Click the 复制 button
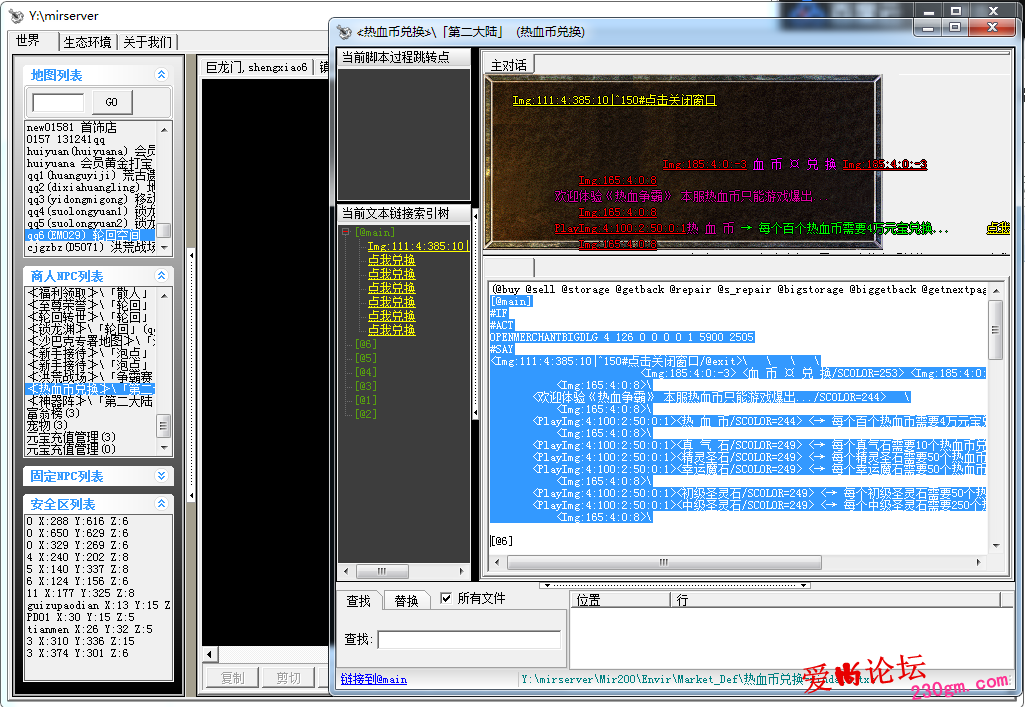The width and height of the screenshot is (1025, 707). 232,678
